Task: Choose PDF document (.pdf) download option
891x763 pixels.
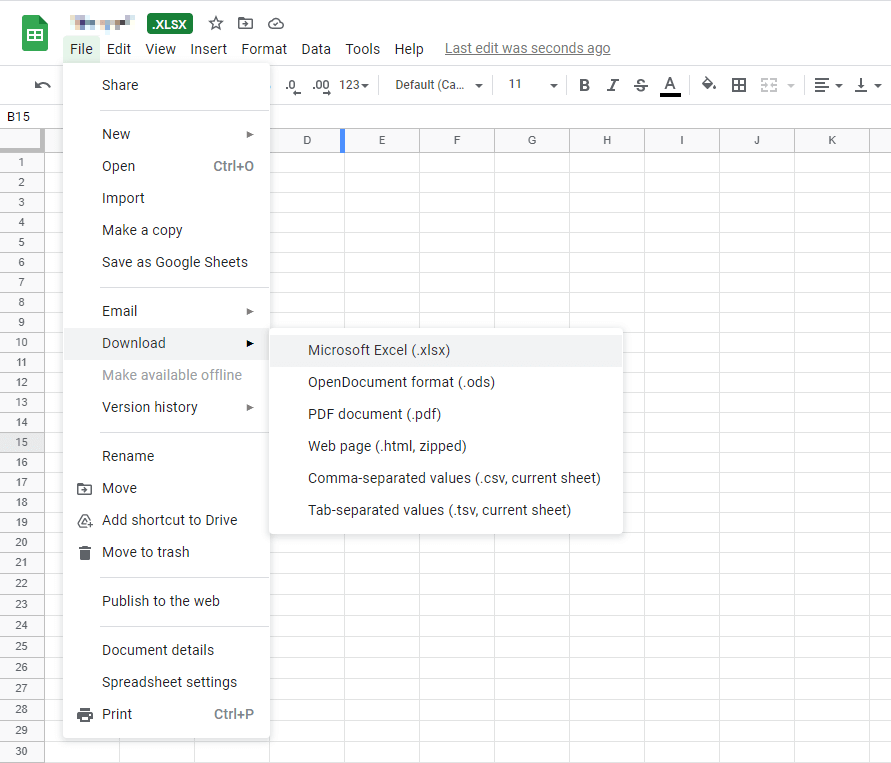Action: 374,414
